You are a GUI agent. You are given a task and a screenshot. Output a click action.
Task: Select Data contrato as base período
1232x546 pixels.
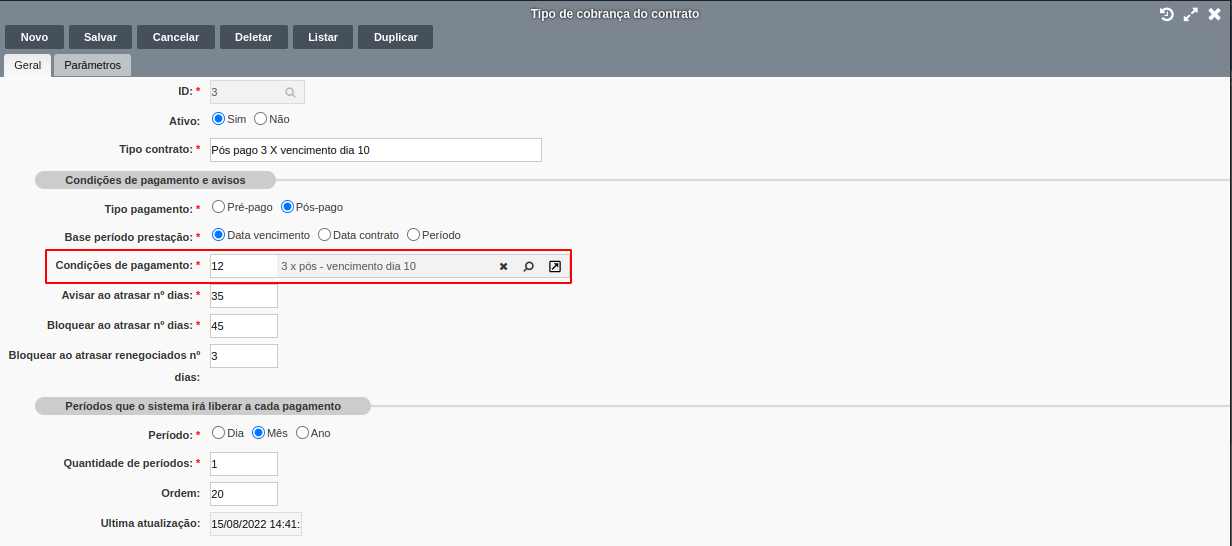click(324, 235)
